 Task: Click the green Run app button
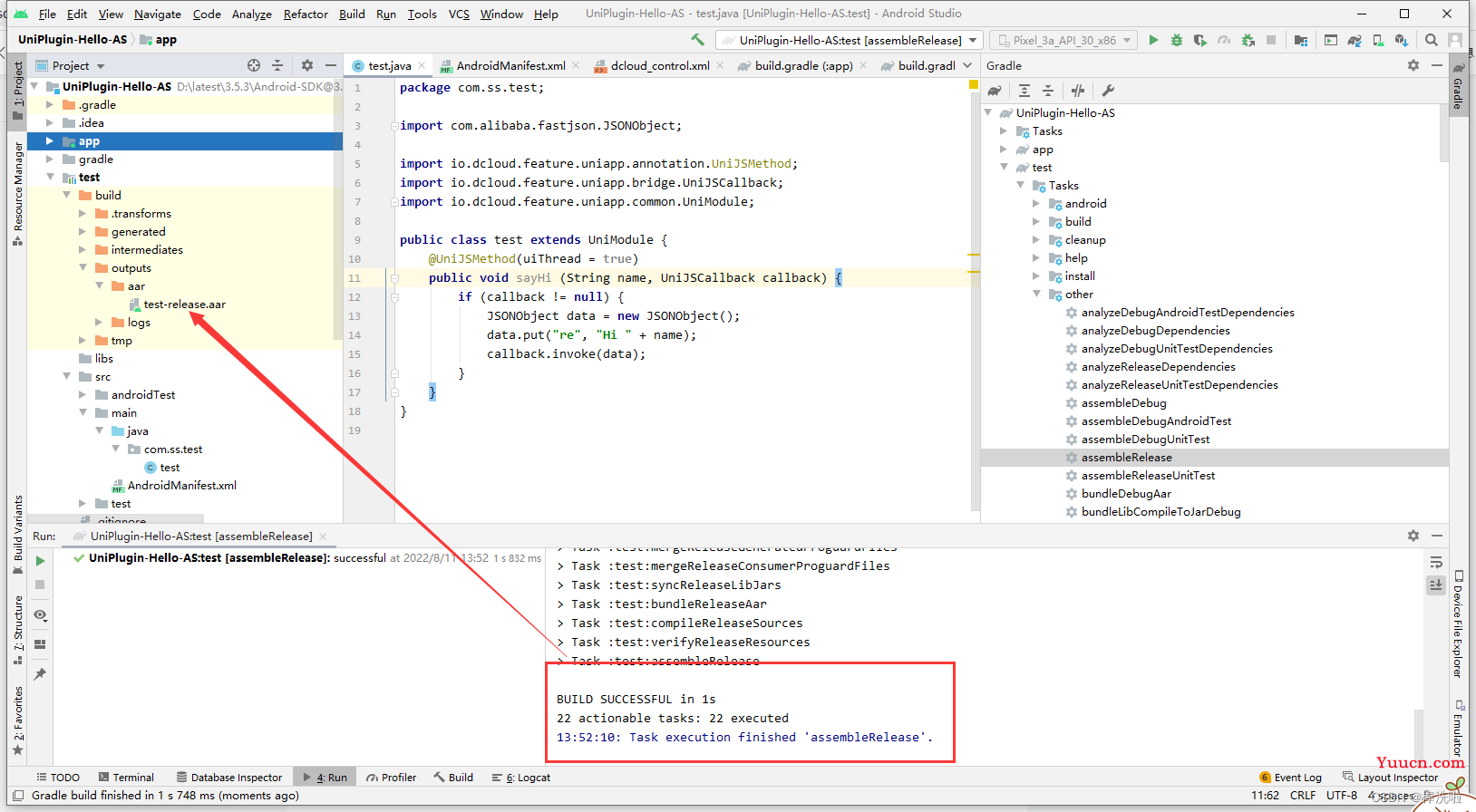tap(1153, 40)
